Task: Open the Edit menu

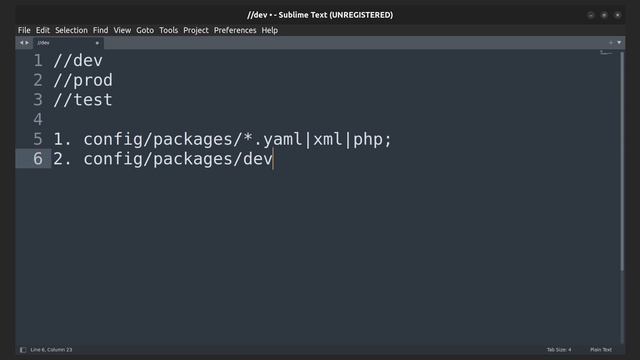Action: (x=42, y=30)
